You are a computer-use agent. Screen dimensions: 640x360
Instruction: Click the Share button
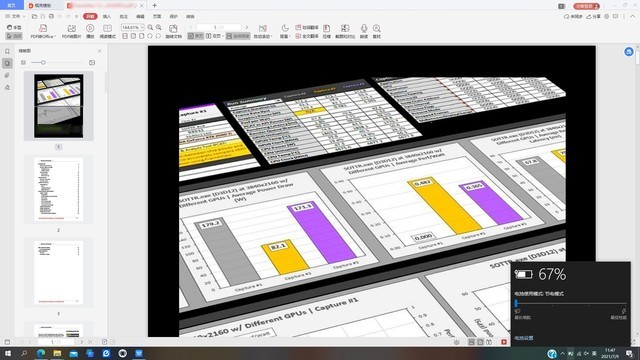point(593,16)
